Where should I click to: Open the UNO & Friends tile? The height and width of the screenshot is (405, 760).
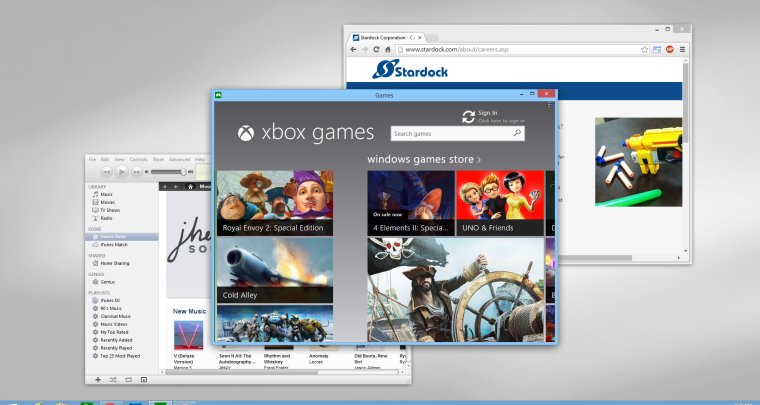pos(500,203)
